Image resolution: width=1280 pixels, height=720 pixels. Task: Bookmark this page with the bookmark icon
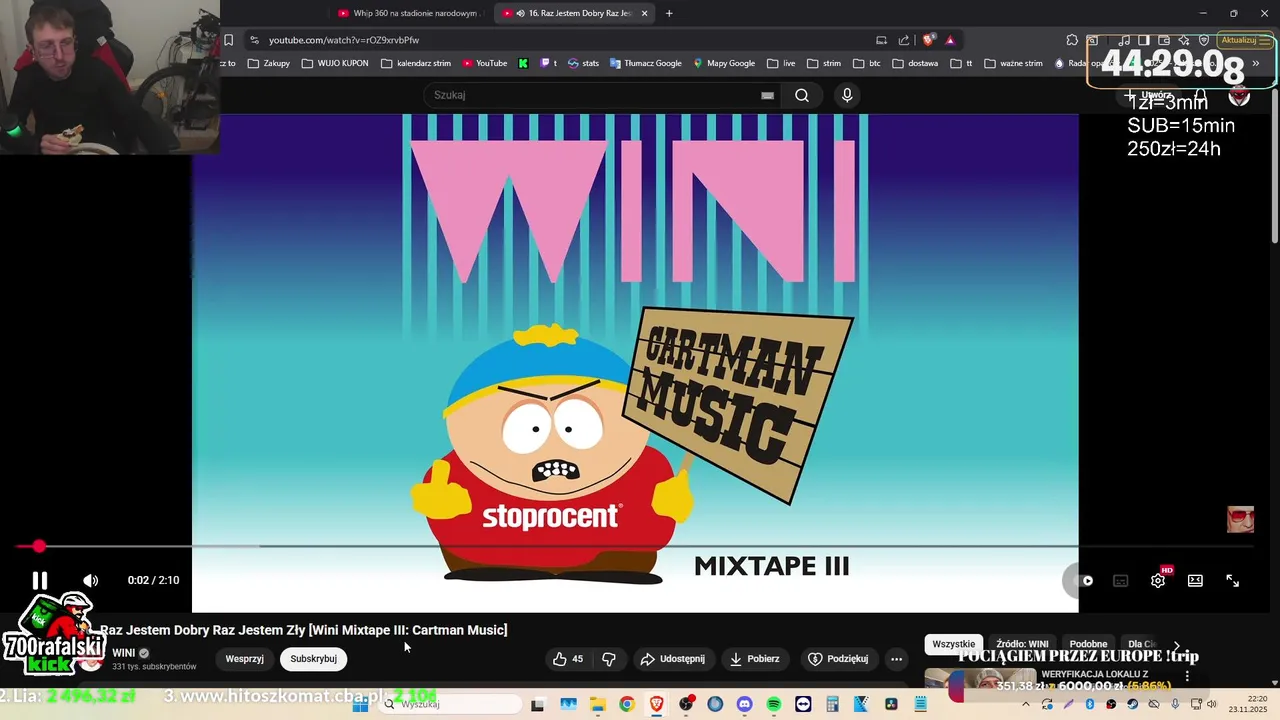point(228,40)
